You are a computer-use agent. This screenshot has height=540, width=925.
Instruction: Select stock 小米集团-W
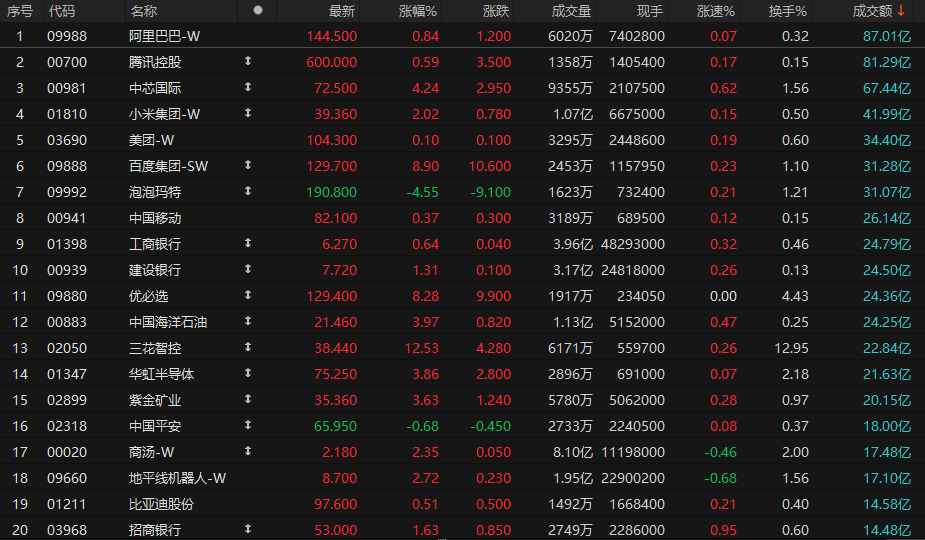(165, 114)
